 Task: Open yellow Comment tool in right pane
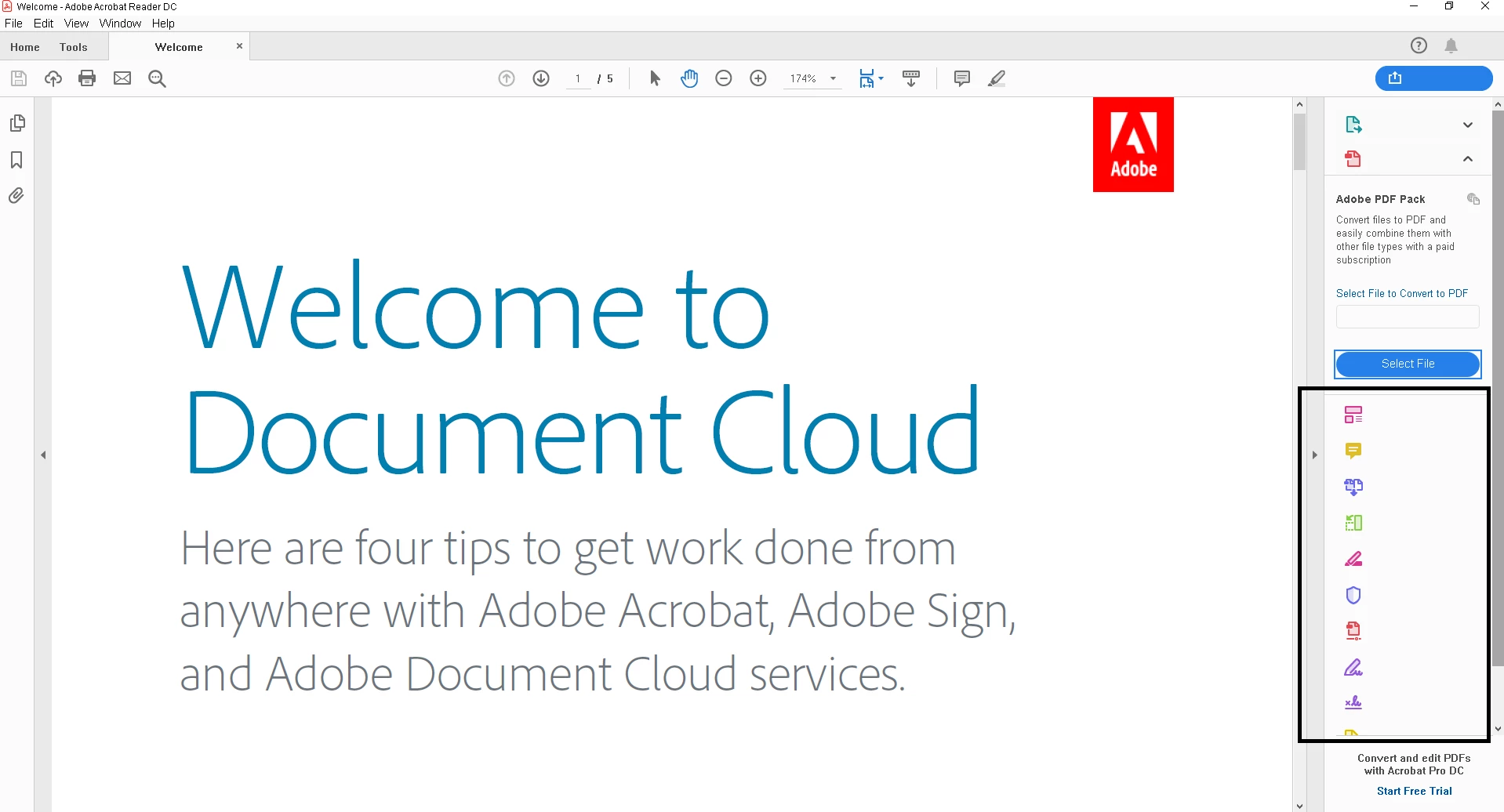(x=1353, y=451)
